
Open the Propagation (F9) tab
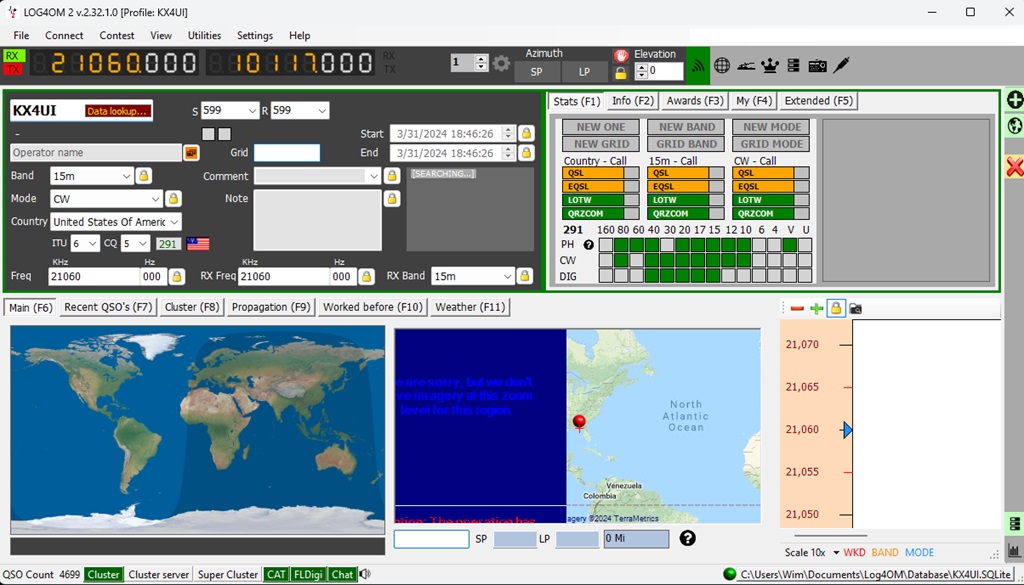pyautogui.click(x=271, y=307)
